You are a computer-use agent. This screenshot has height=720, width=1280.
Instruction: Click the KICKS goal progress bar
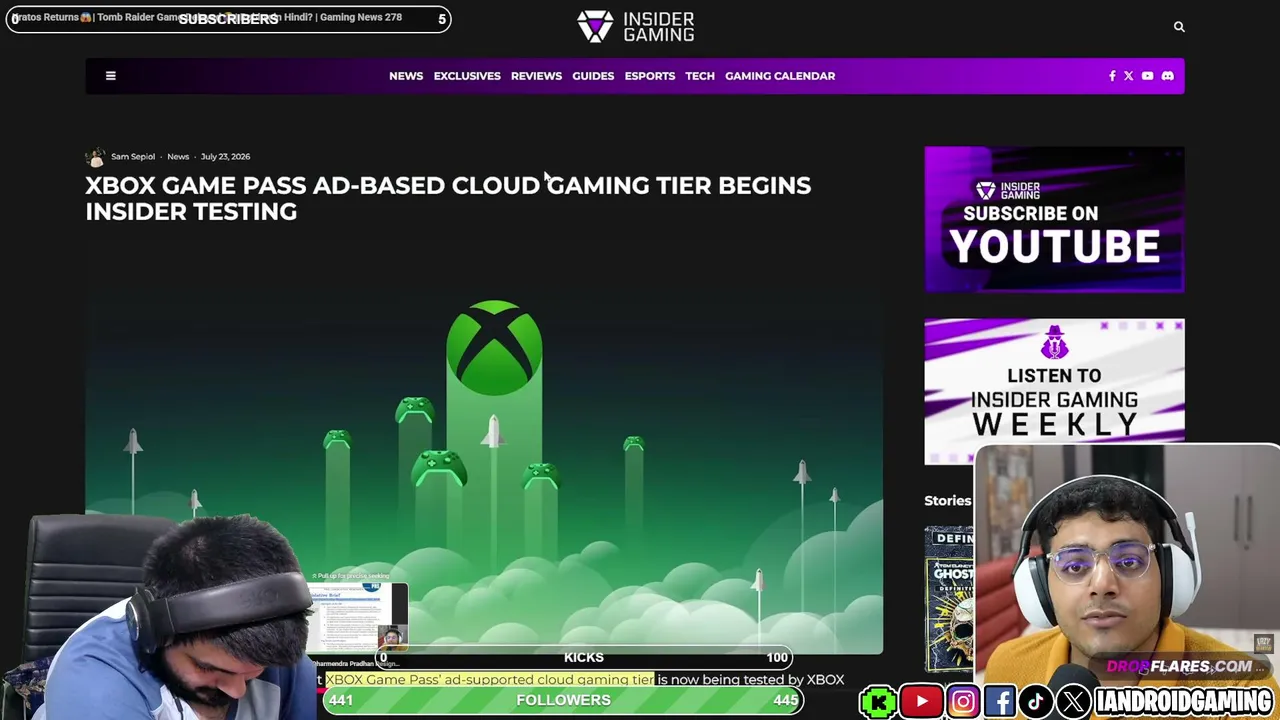[x=584, y=657]
